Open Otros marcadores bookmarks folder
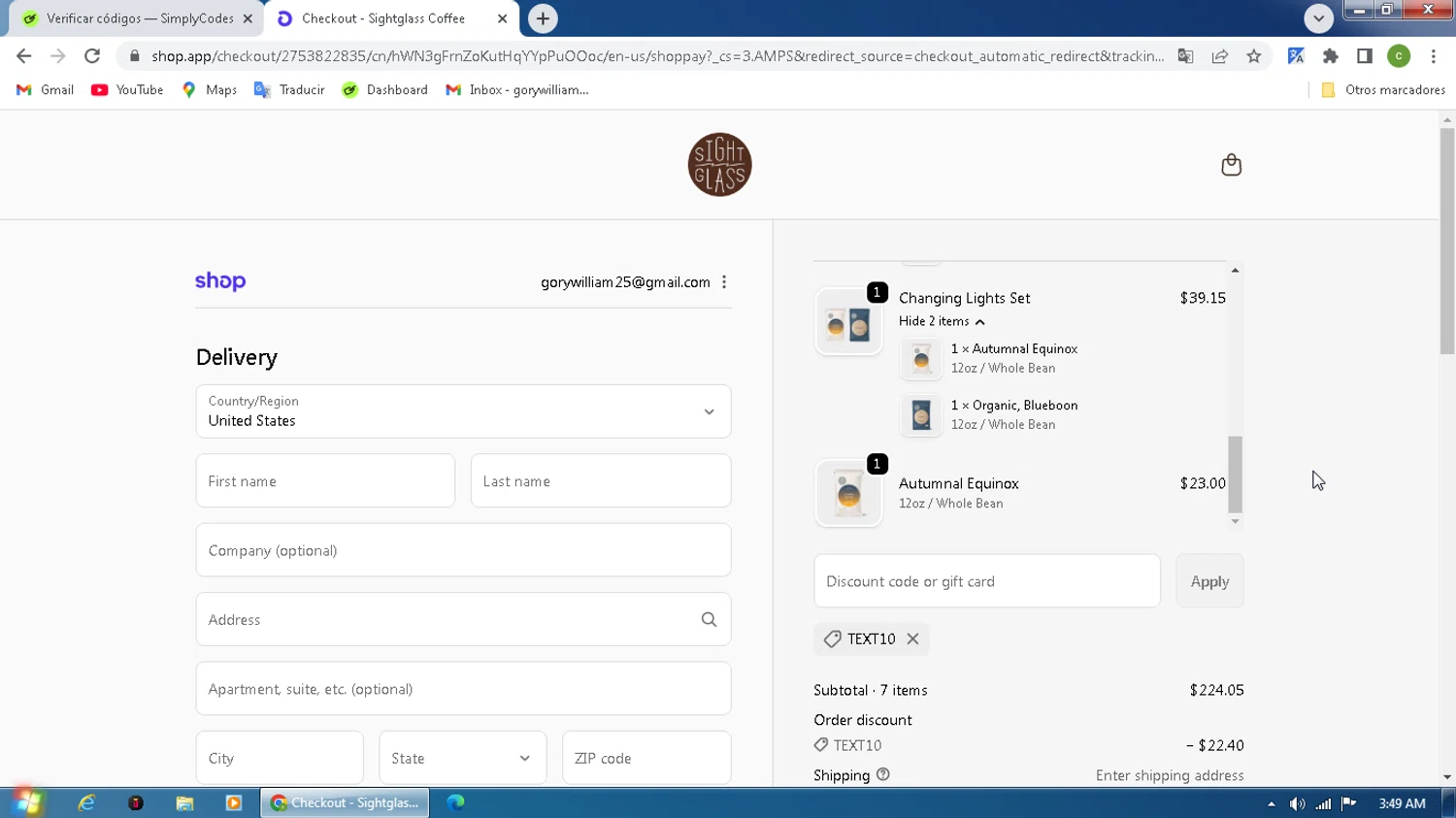1456x818 pixels. tap(1383, 89)
